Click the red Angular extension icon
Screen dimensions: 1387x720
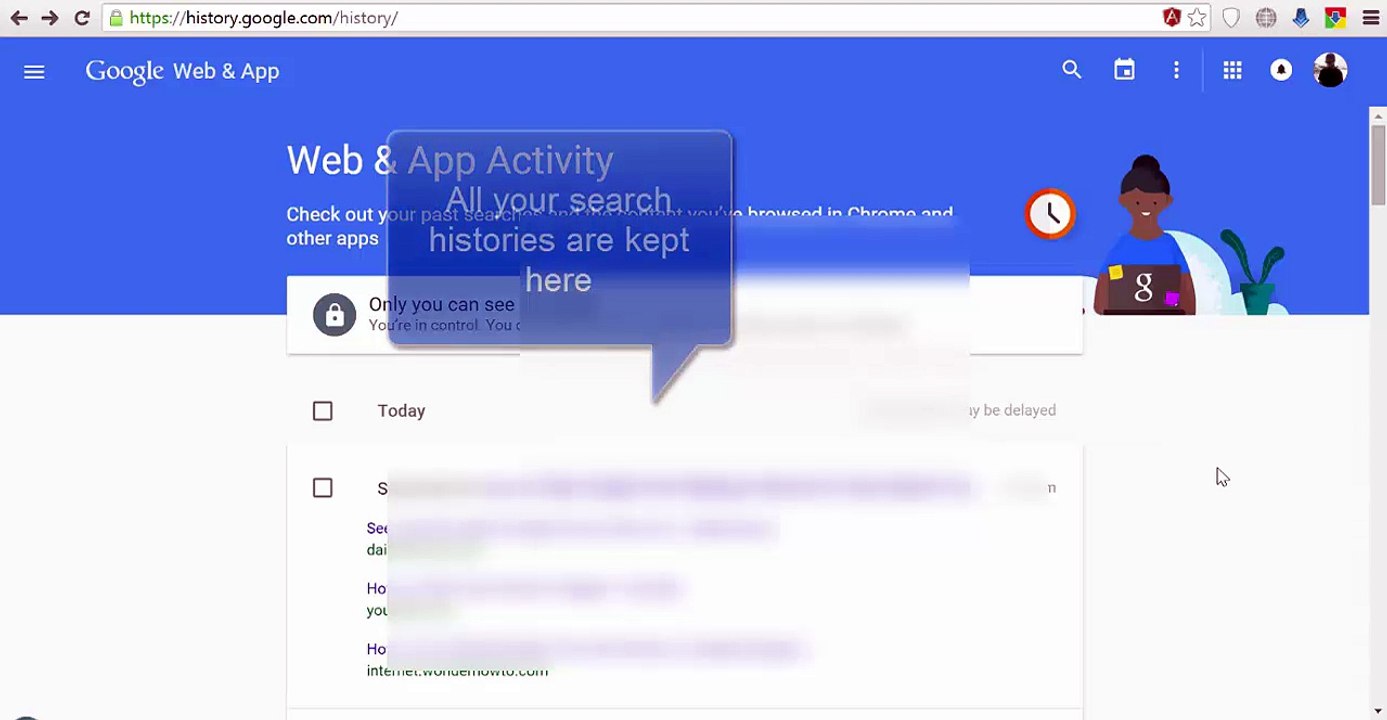[1172, 18]
